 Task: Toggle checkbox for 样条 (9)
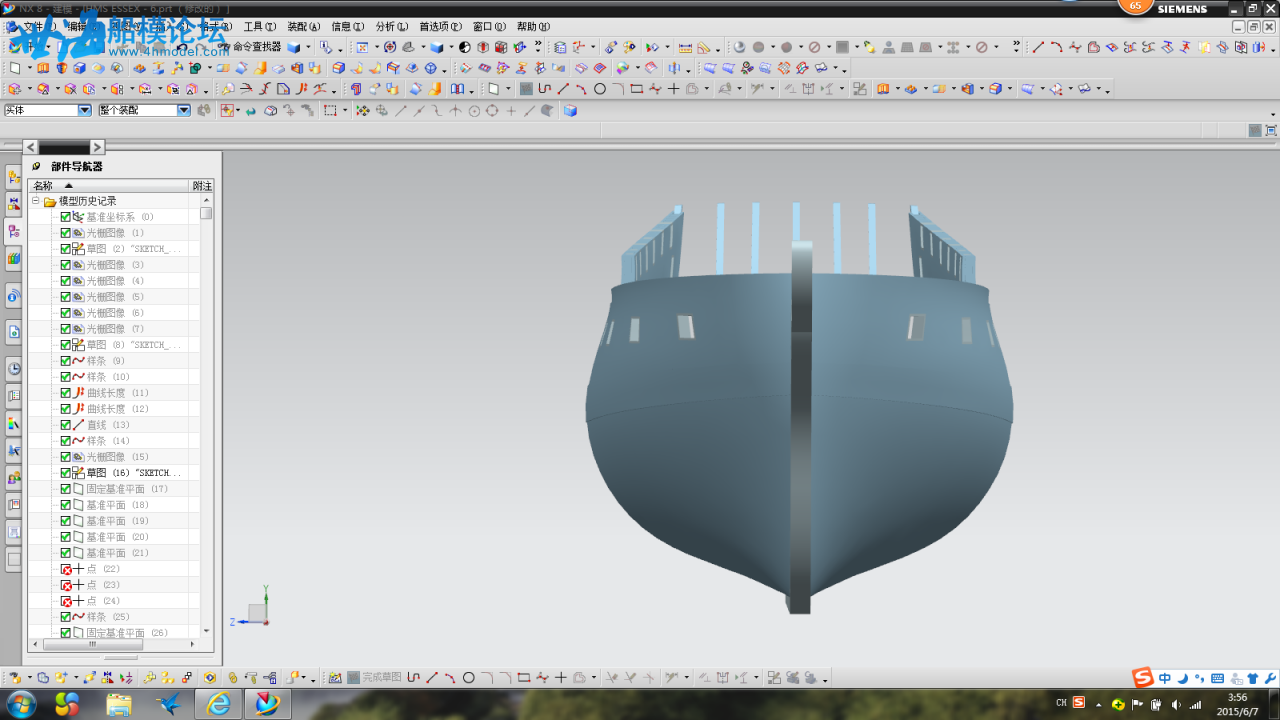click(x=66, y=361)
